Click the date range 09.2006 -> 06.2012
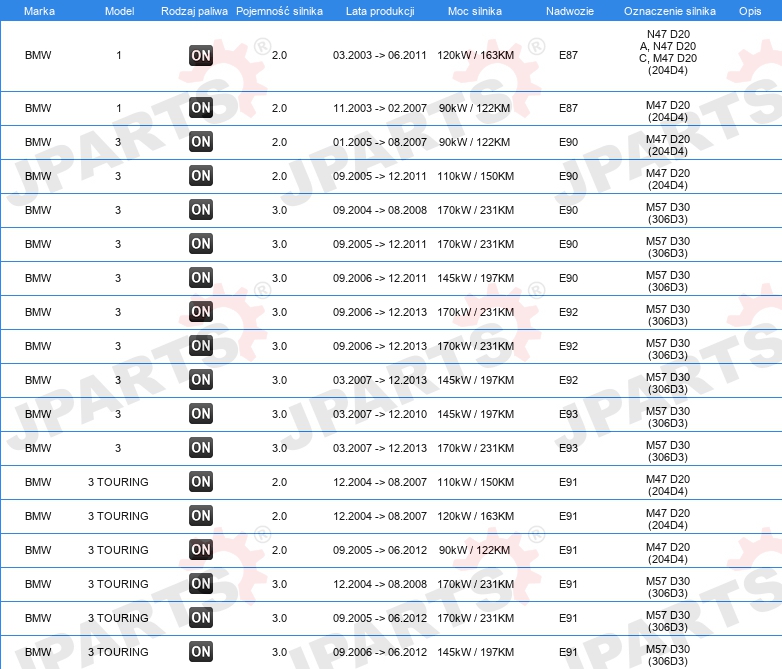 [x=380, y=652]
